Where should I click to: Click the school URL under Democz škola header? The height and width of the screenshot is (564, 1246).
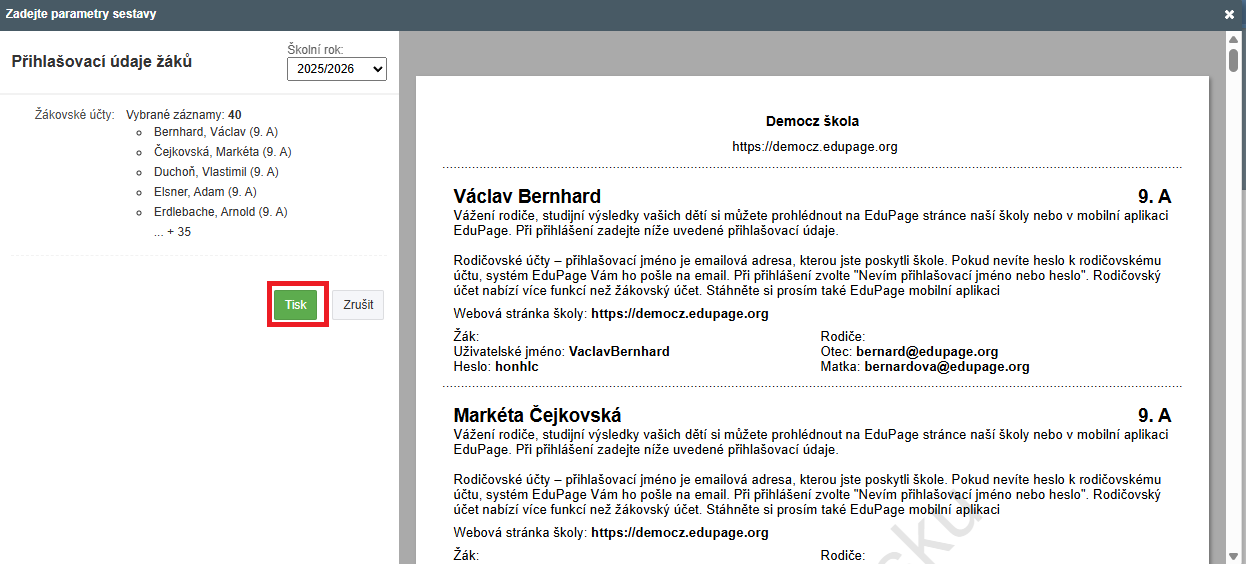tap(812, 146)
